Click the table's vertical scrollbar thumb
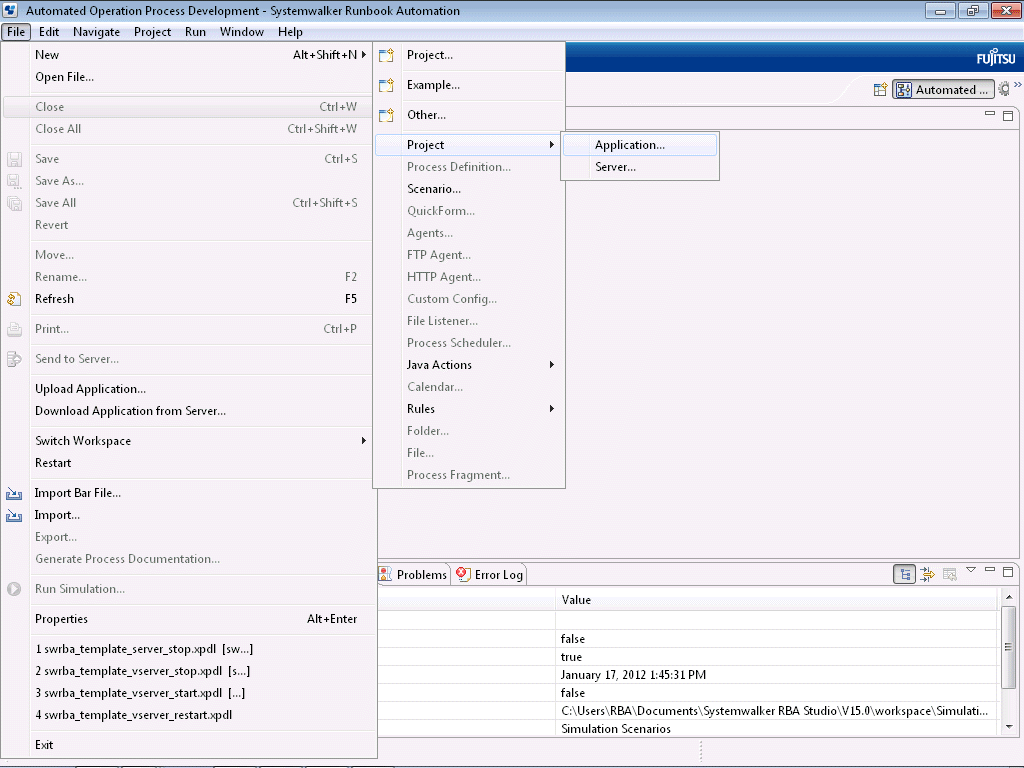This screenshot has height=768, width=1024. click(x=1009, y=647)
